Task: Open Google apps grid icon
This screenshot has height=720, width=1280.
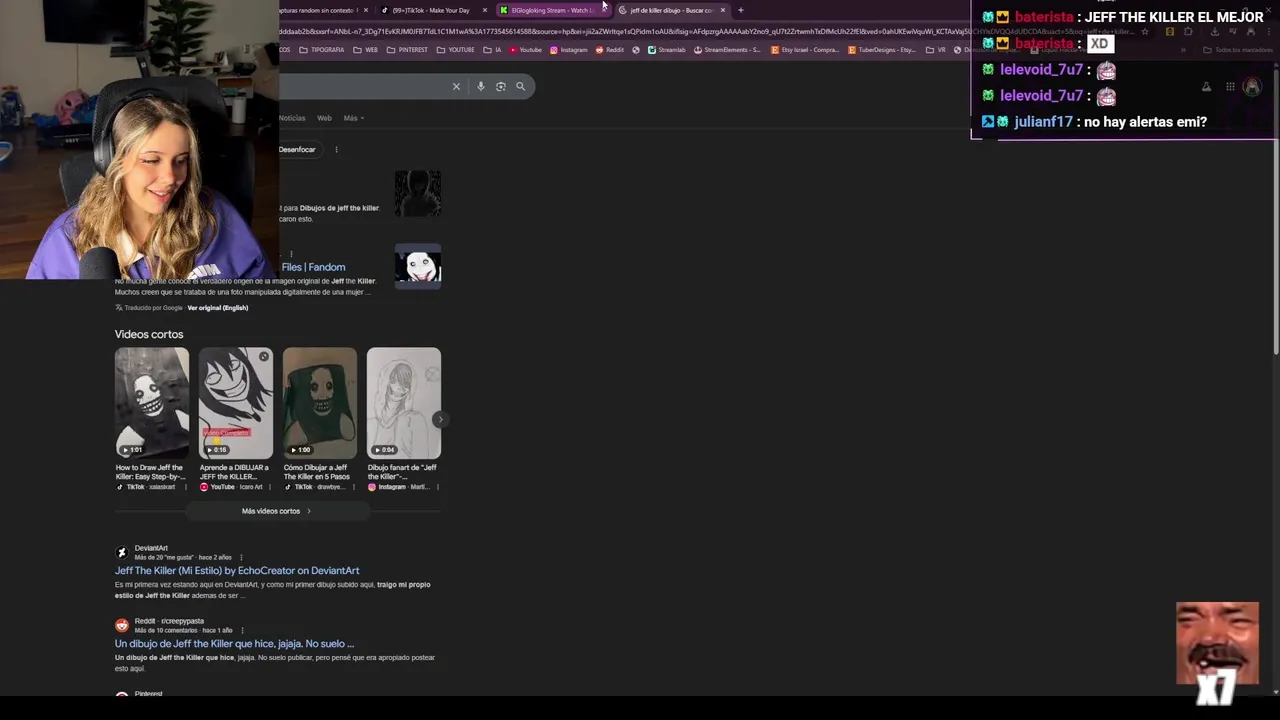Action: [x=1230, y=87]
